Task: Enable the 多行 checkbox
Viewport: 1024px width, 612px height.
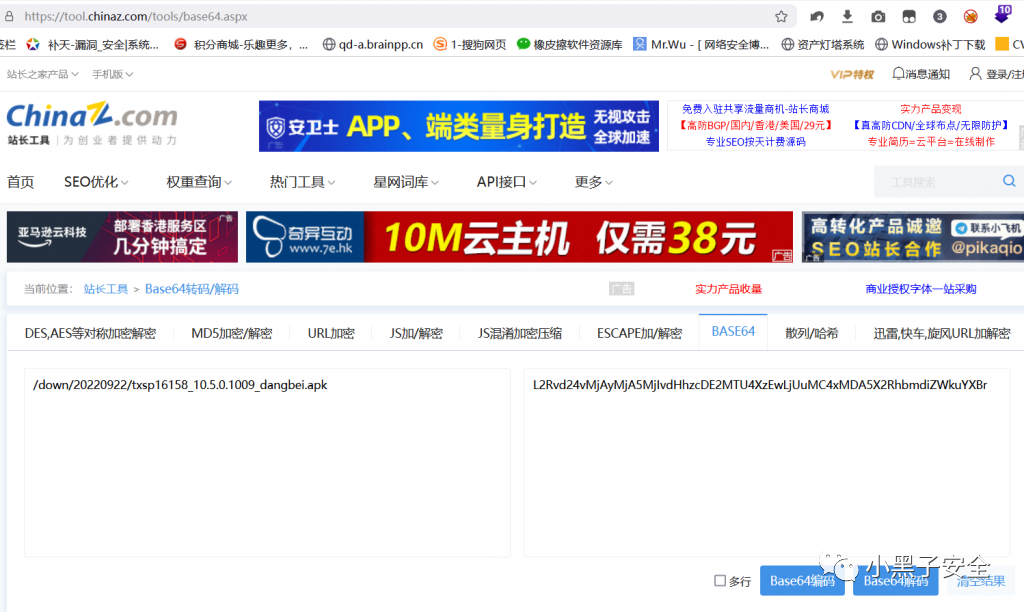Action: tap(720, 581)
